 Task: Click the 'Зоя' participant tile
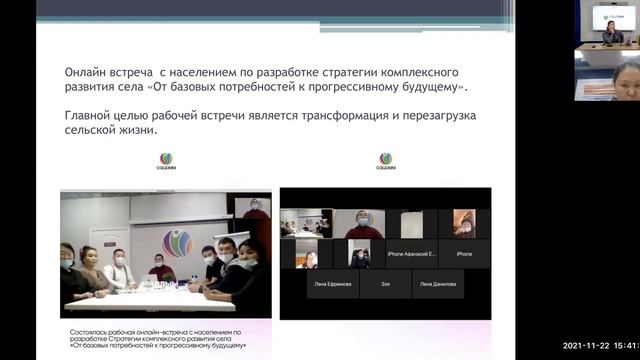(x=385, y=284)
